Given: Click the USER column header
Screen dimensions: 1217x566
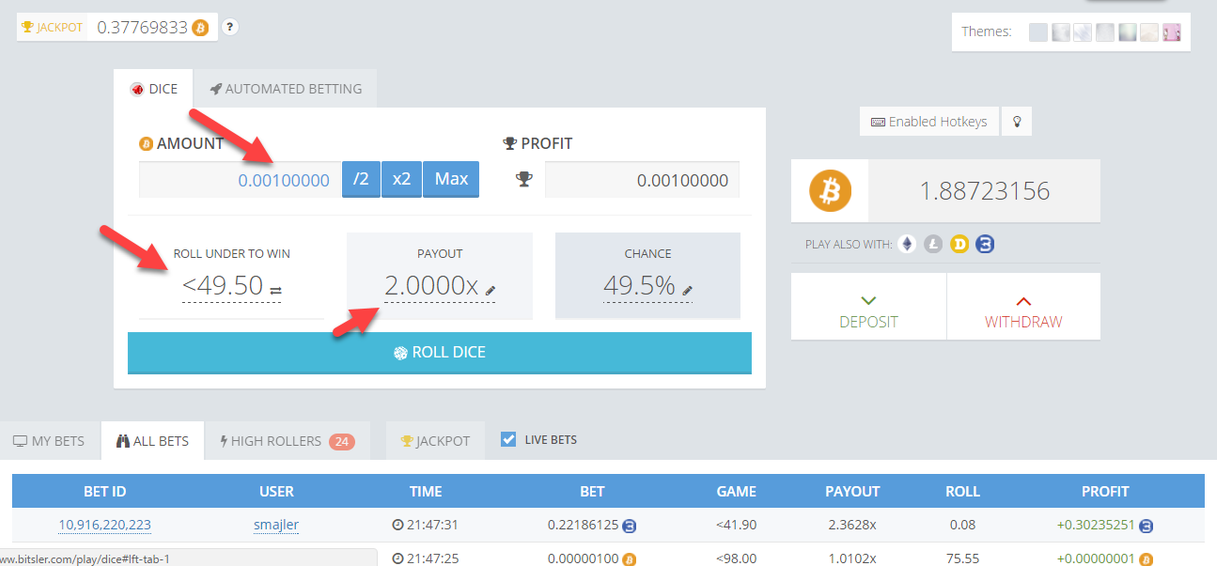Looking at the screenshot, I should pos(276,491).
